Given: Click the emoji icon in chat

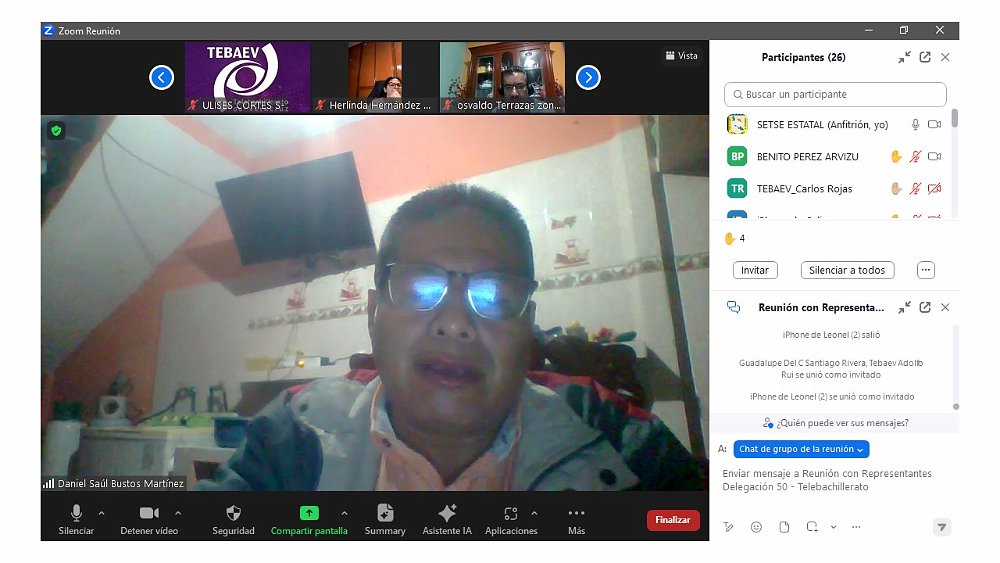Looking at the screenshot, I should pos(756,527).
